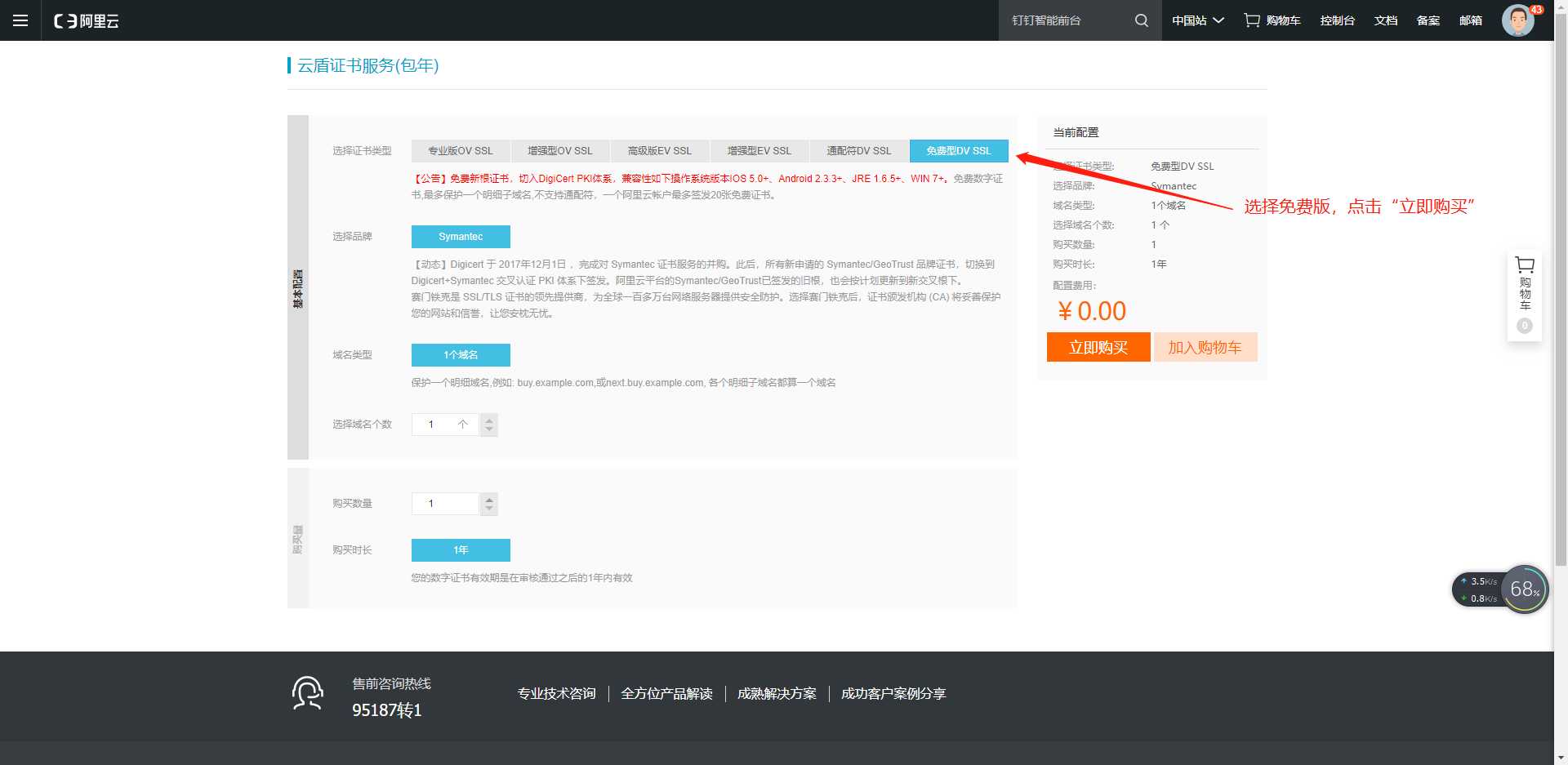1568x765 pixels.
Task: Click the 选择域名个数 number field
Action: point(446,425)
